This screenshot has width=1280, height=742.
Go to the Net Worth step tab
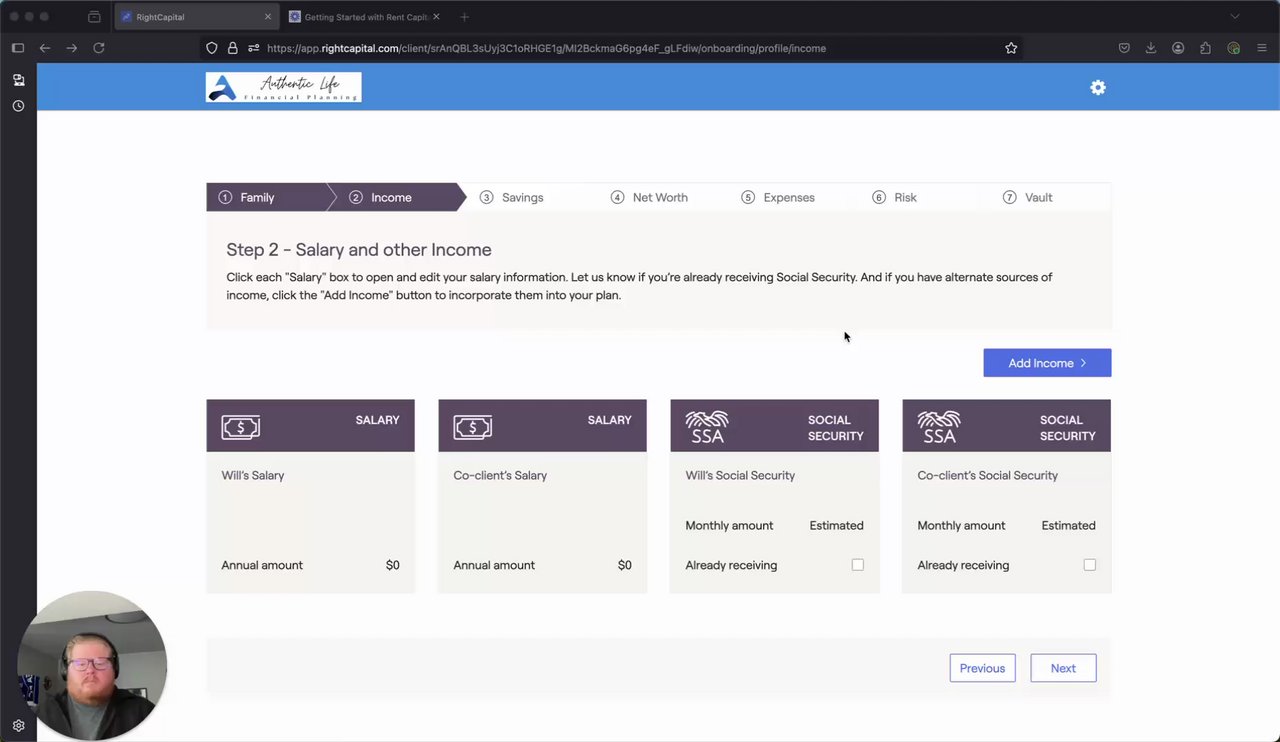[659, 198]
